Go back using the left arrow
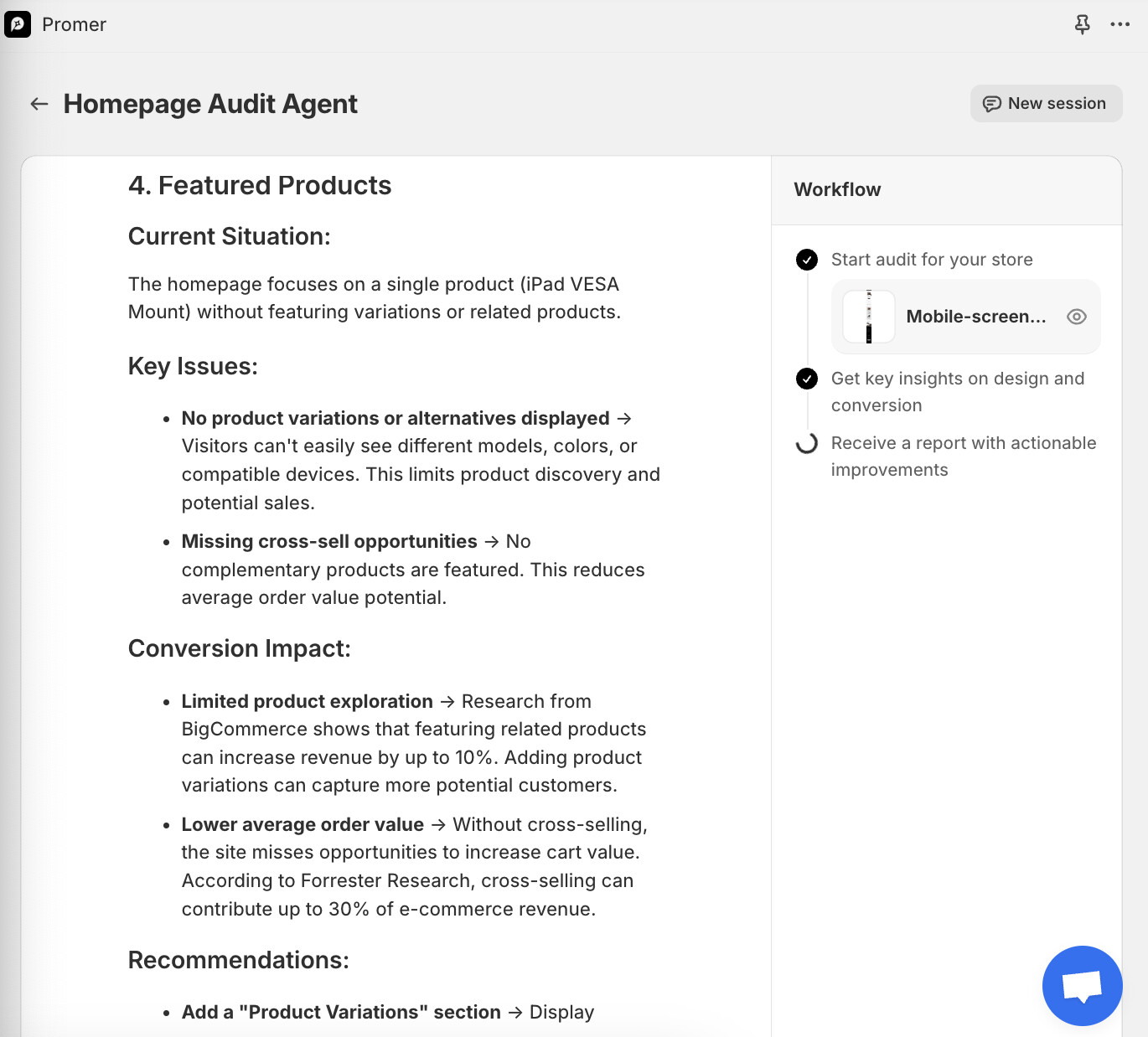1148x1037 pixels. (39, 104)
